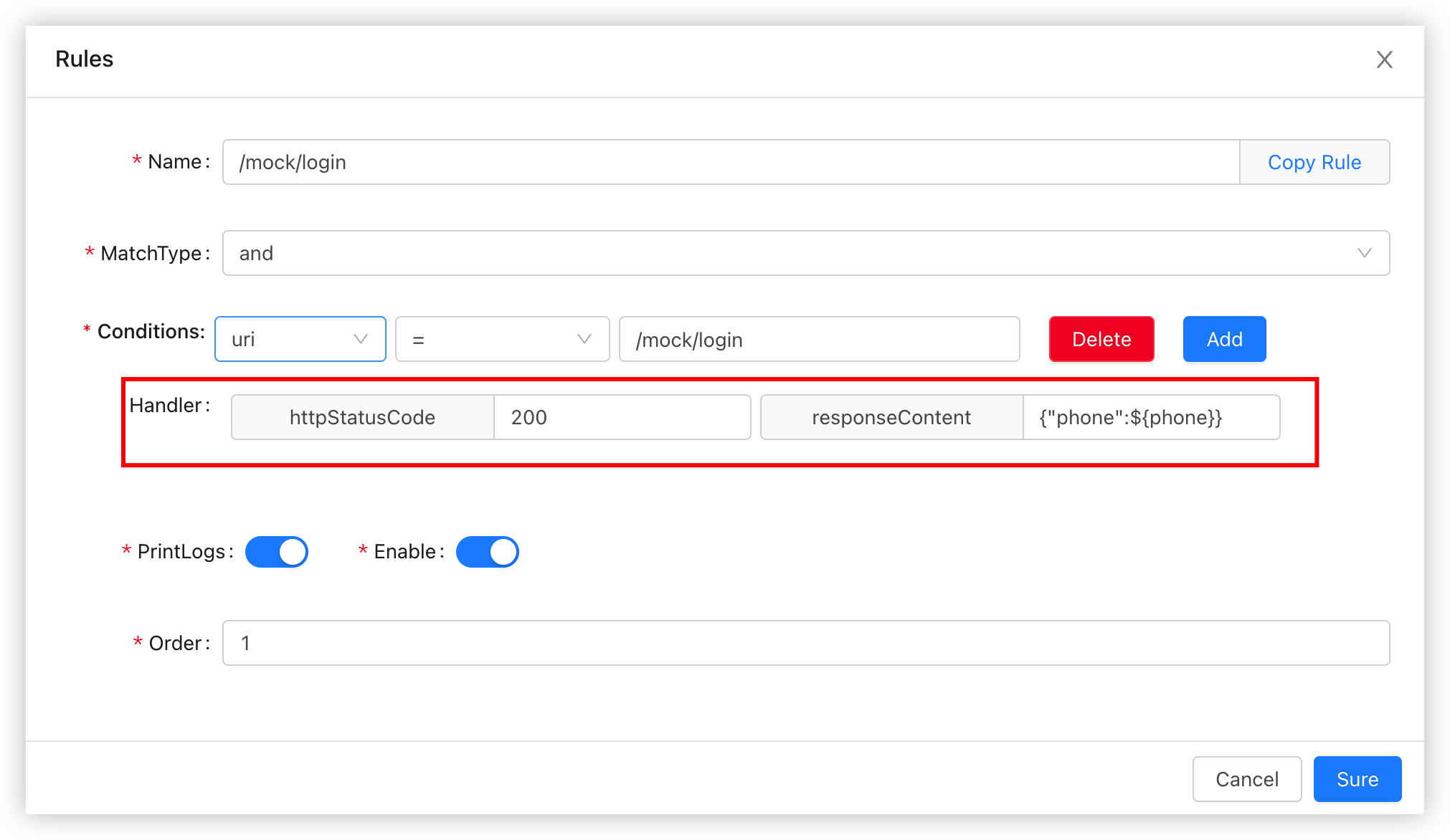The height and width of the screenshot is (840, 1450).
Task: Click the Copy Rule button
Action: [1314, 162]
